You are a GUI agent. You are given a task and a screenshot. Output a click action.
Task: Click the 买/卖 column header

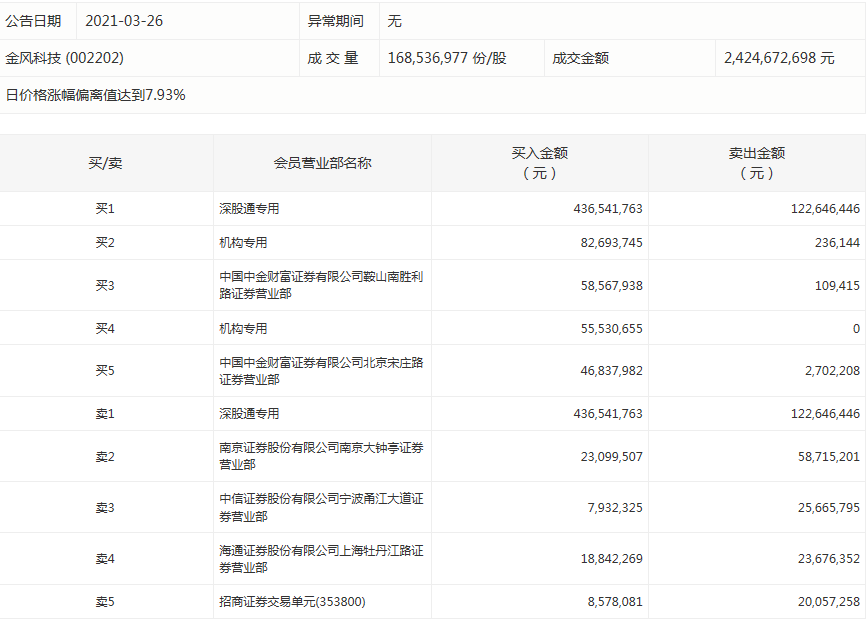click(x=105, y=163)
